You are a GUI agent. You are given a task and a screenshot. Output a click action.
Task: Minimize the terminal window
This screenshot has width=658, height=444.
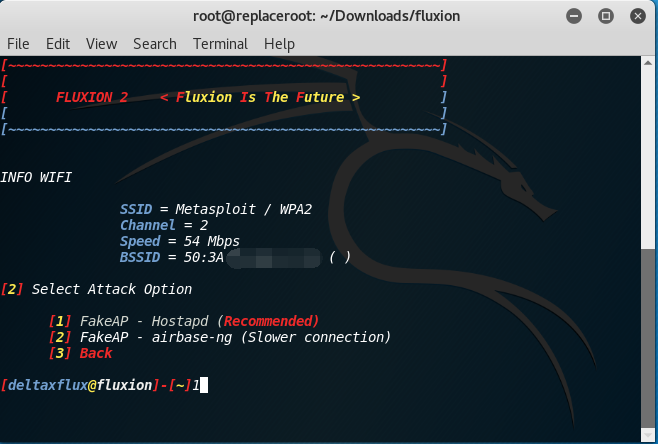point(574,16)
